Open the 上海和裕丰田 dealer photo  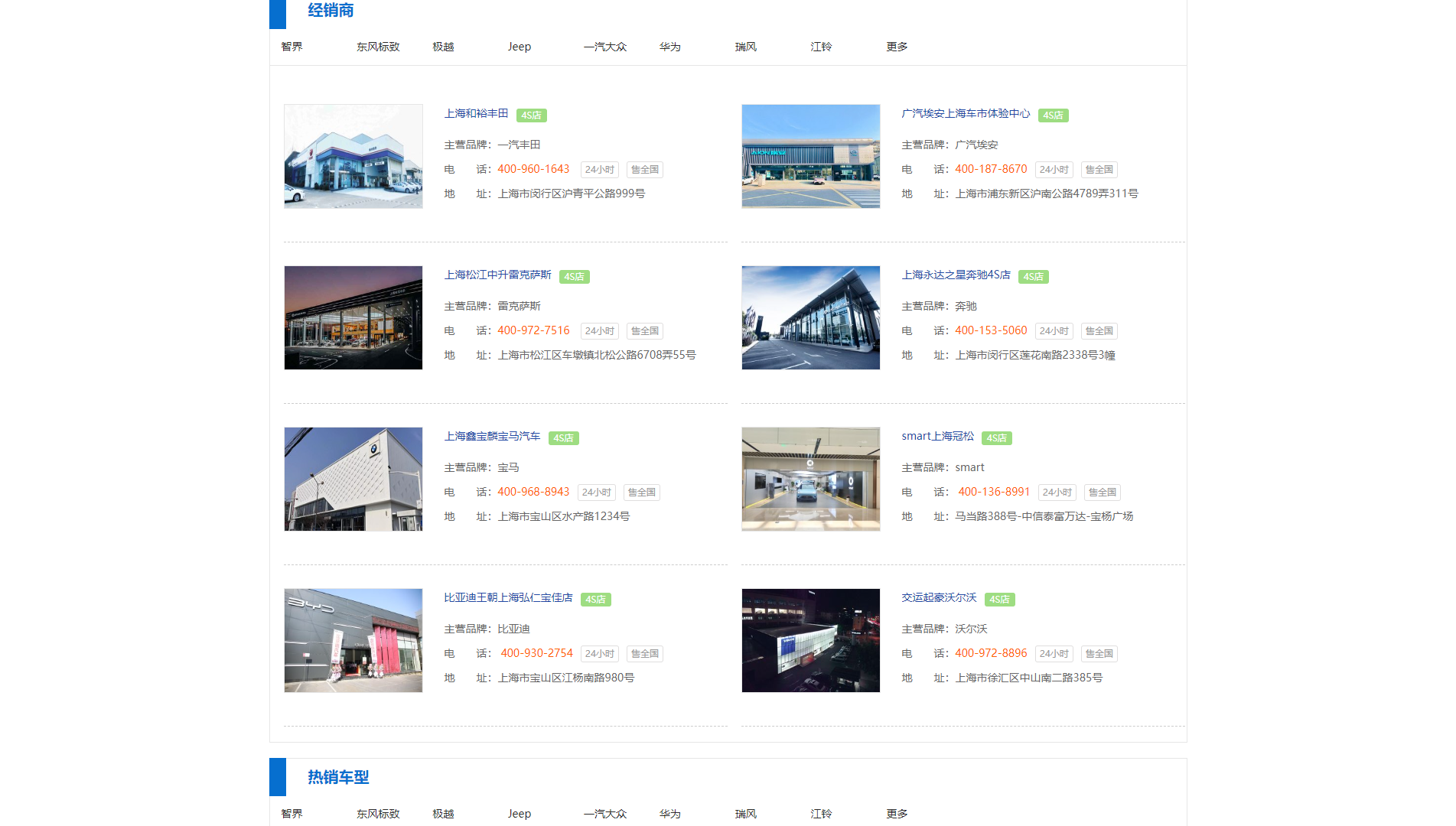(353, 157)
